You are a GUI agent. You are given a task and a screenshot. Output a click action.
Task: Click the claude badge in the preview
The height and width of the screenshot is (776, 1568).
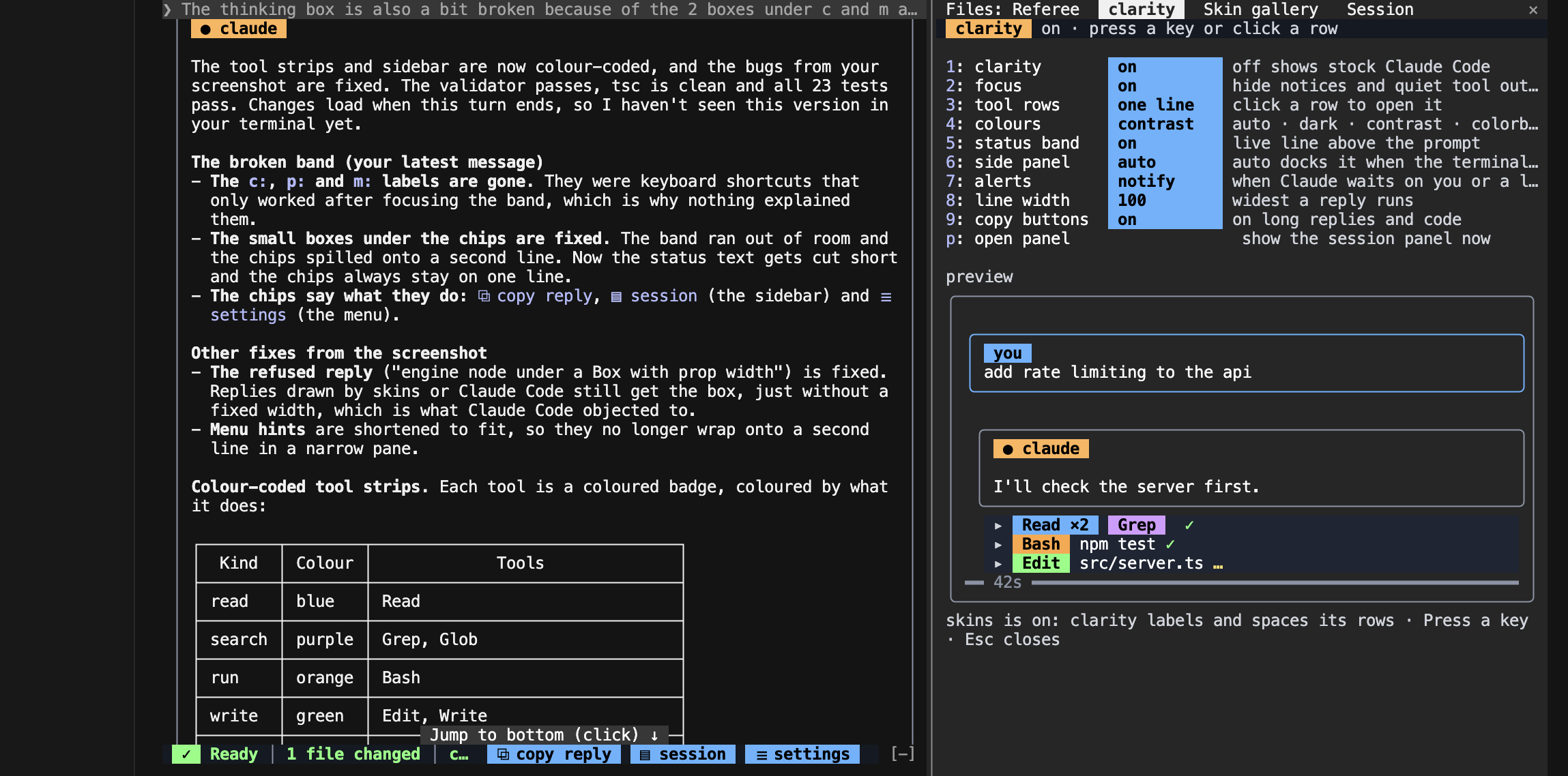(1041, 449)
